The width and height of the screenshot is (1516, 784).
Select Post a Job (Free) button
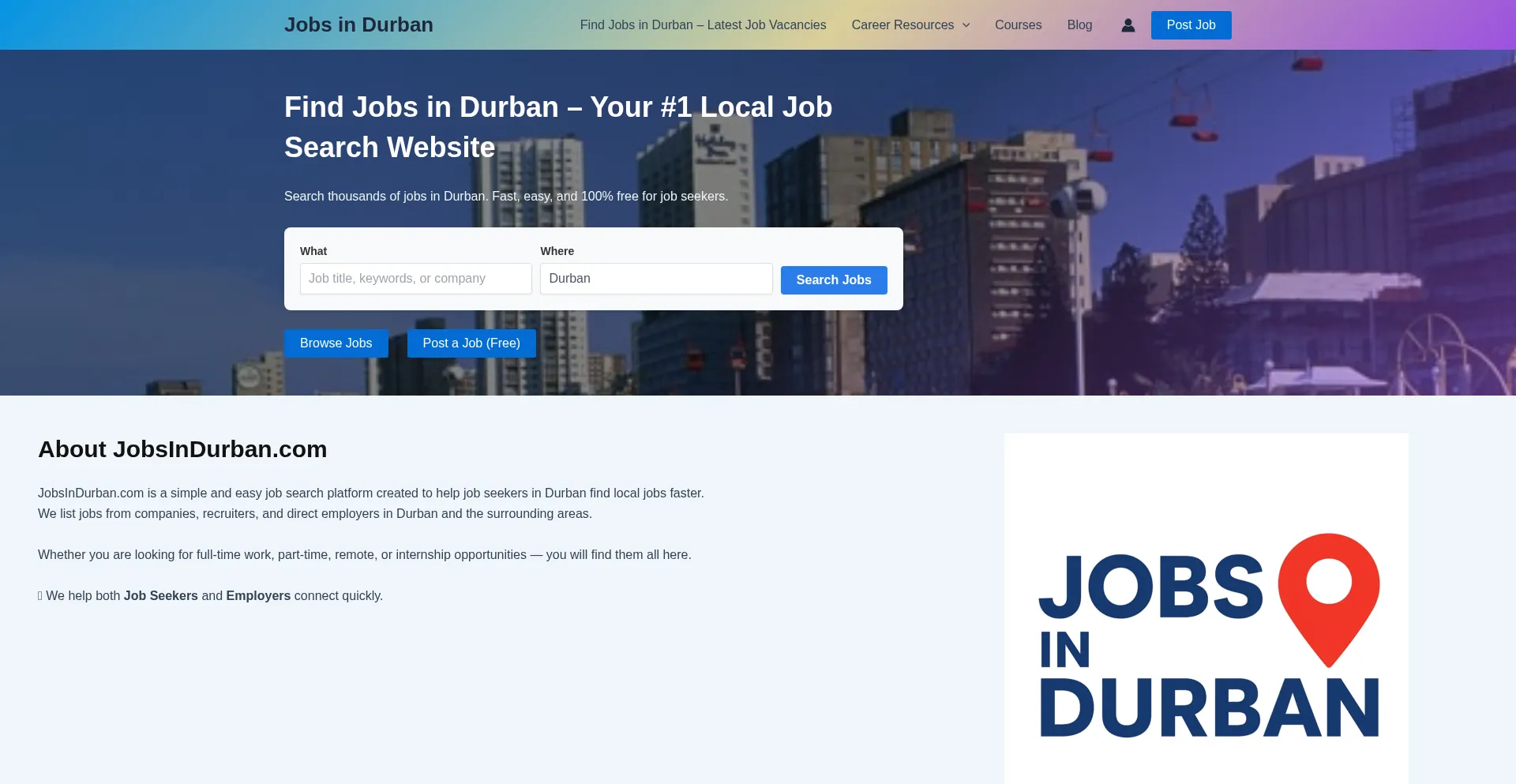coord(471,343)
